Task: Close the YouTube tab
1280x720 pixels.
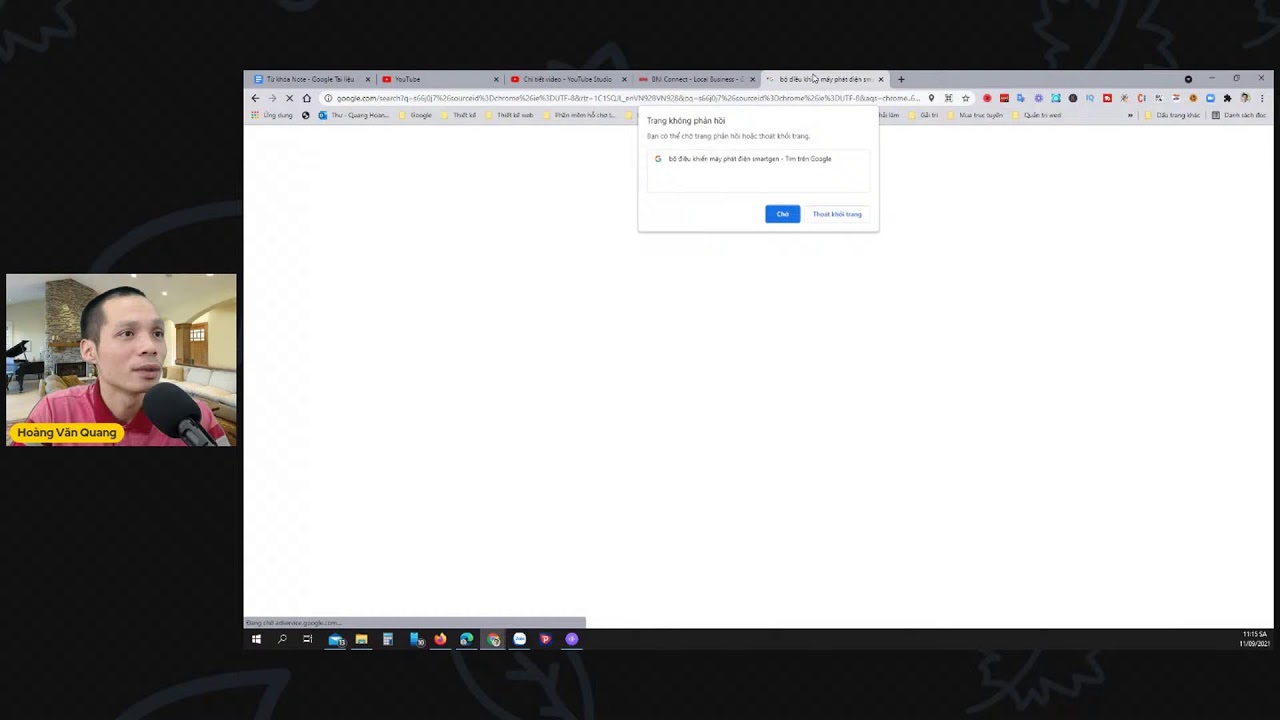Action: point(496,79)
